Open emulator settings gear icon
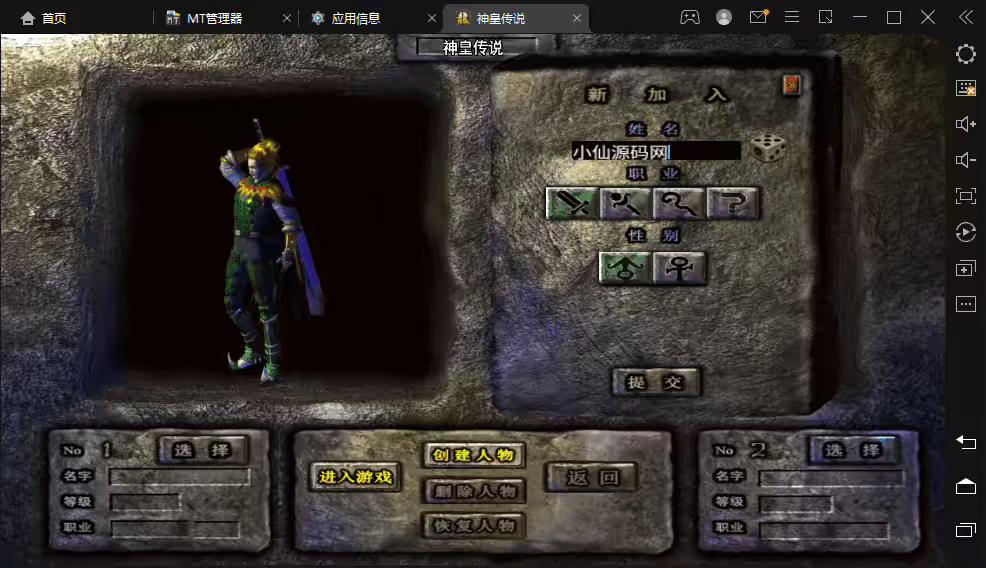986x568 pixels. click(966, 54)
